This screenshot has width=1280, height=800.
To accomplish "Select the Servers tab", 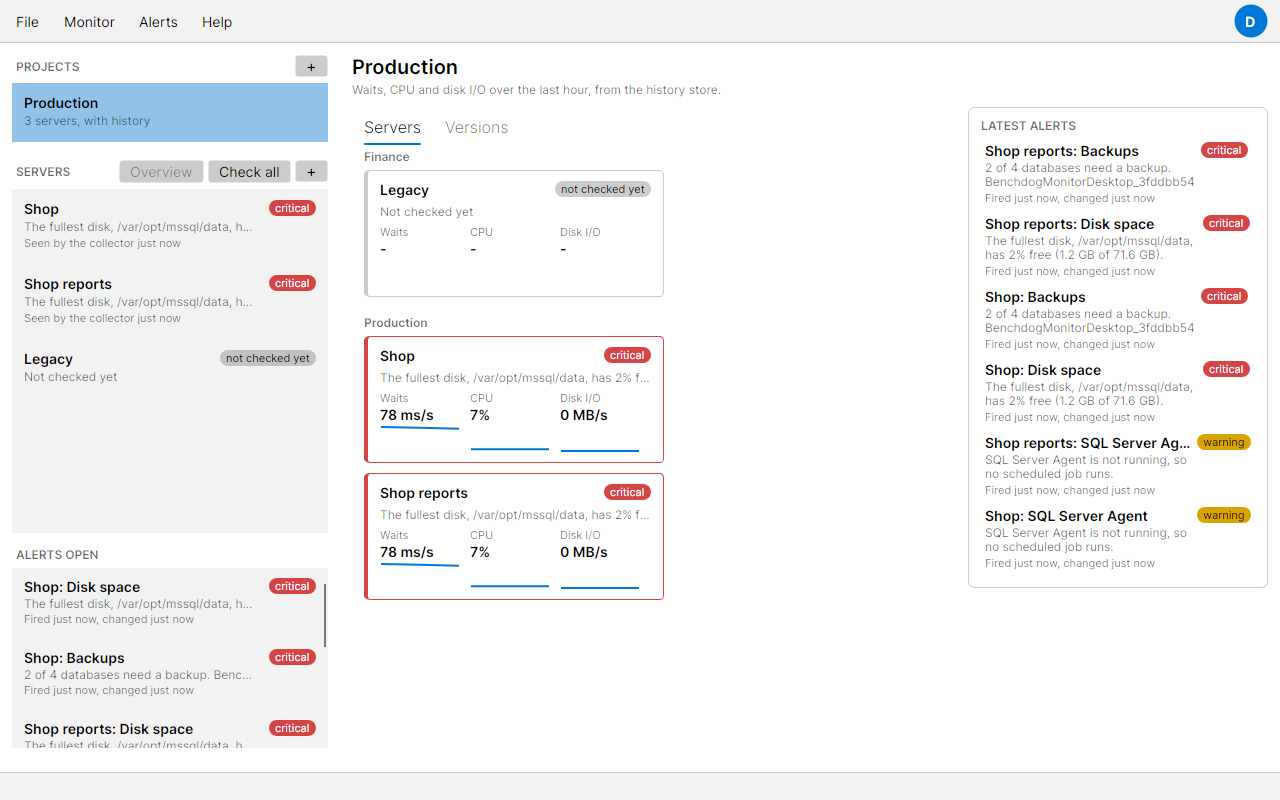I will (392, 128).
